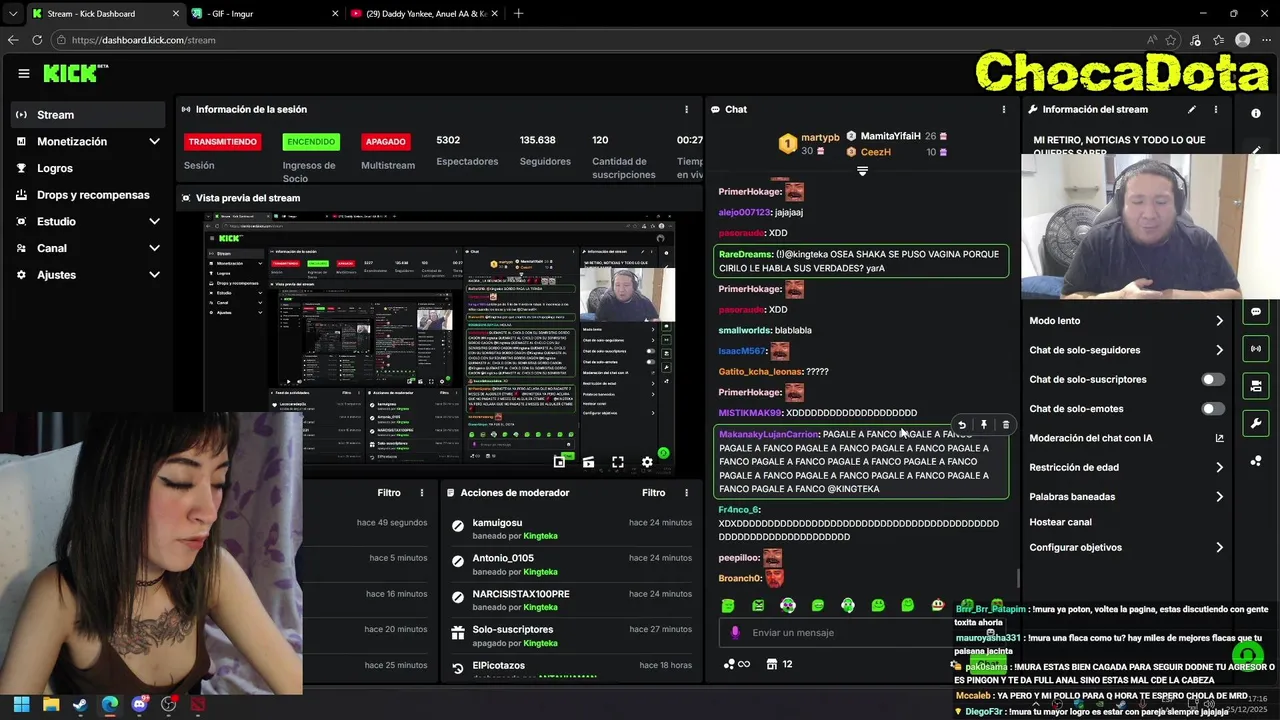Open Moderación del chat con IA
This screenshot has height=720, width=1280.
point(1126,438)
